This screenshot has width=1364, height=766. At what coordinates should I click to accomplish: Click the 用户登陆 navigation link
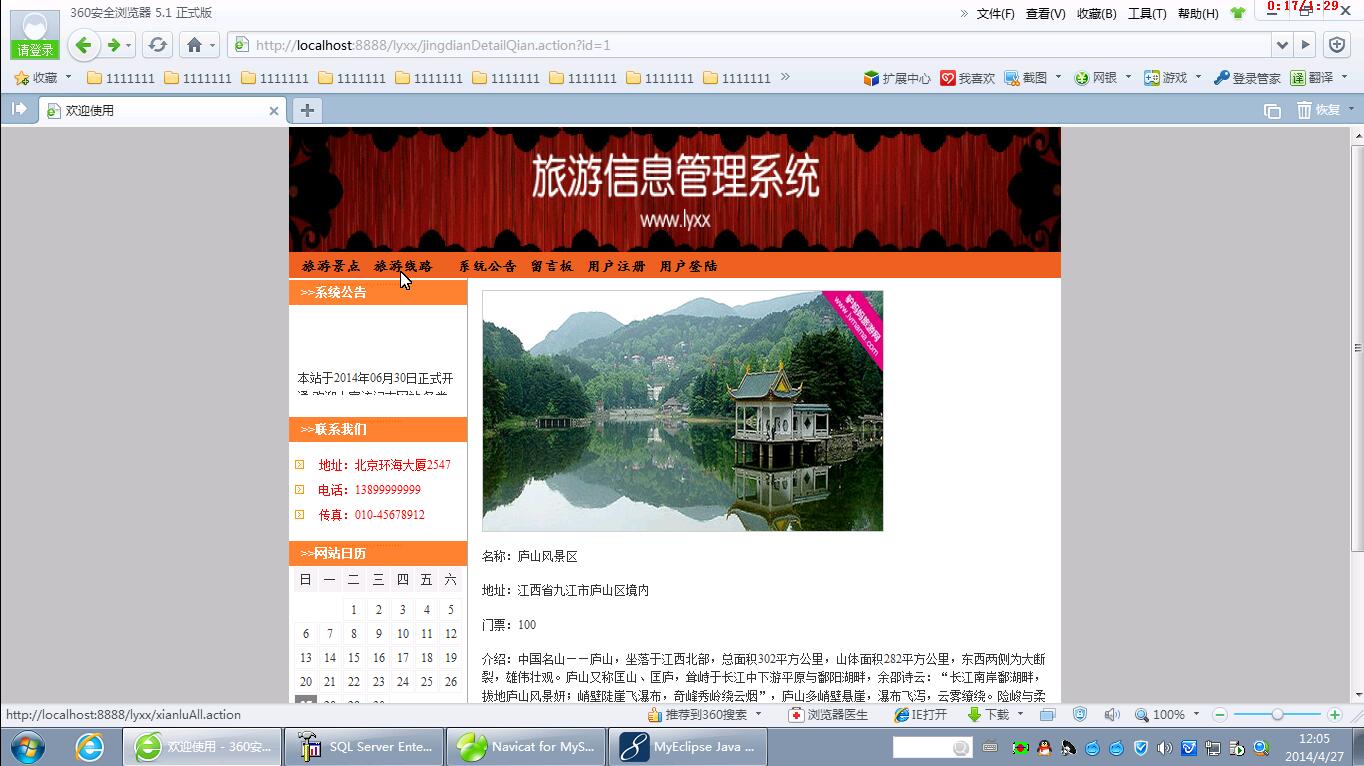click(x=688, y=266)
